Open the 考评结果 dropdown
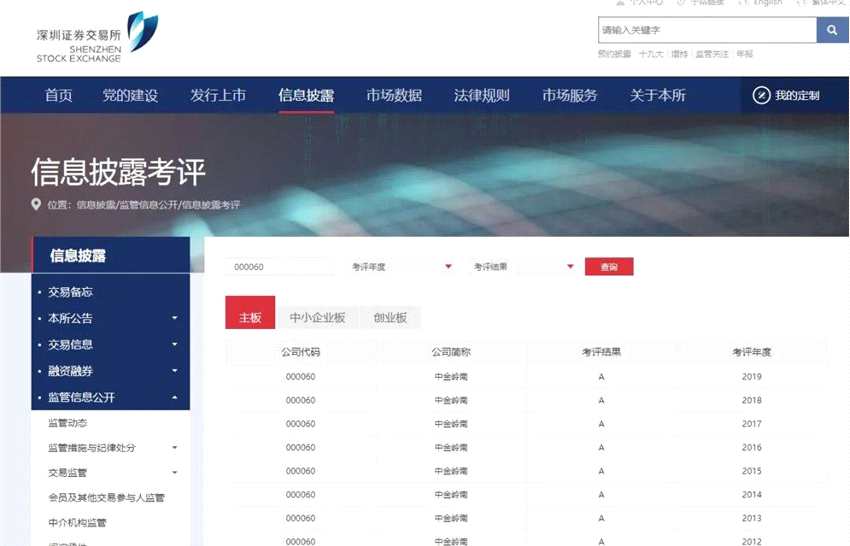850x546 pixels. click(x=523, y=267)
